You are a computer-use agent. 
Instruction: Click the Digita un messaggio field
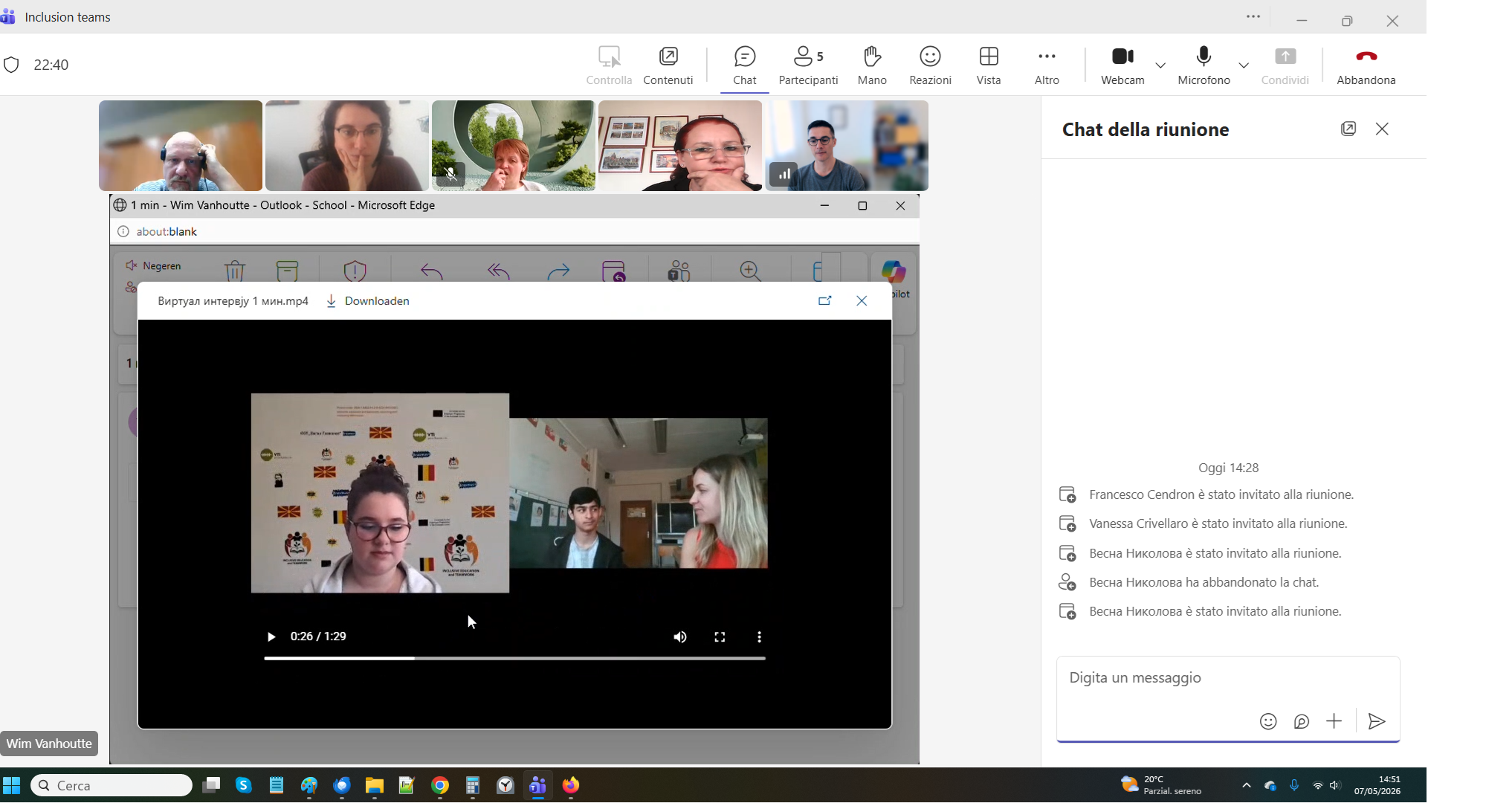[x=1227, y=678]
